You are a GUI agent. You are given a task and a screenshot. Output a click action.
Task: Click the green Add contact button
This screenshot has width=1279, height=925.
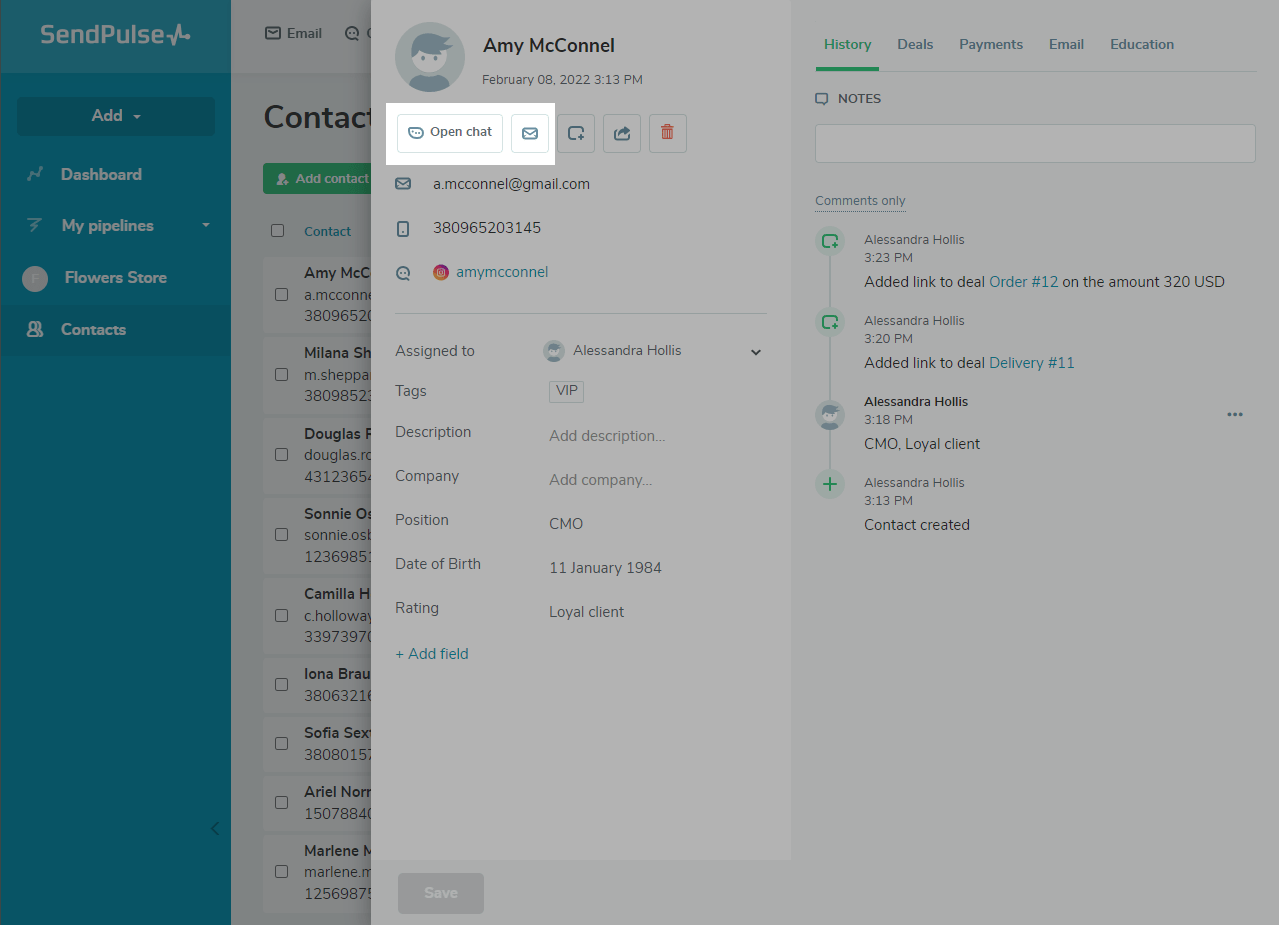[x=317, y=179]
